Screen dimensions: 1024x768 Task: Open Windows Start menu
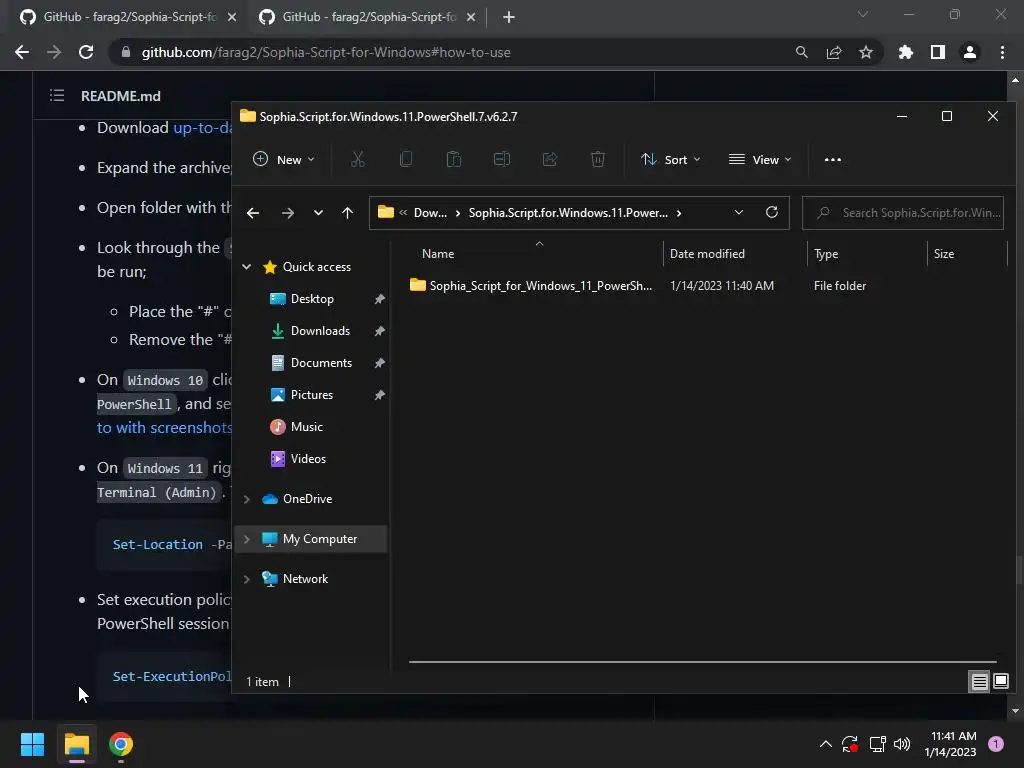(x=32, y=744)
